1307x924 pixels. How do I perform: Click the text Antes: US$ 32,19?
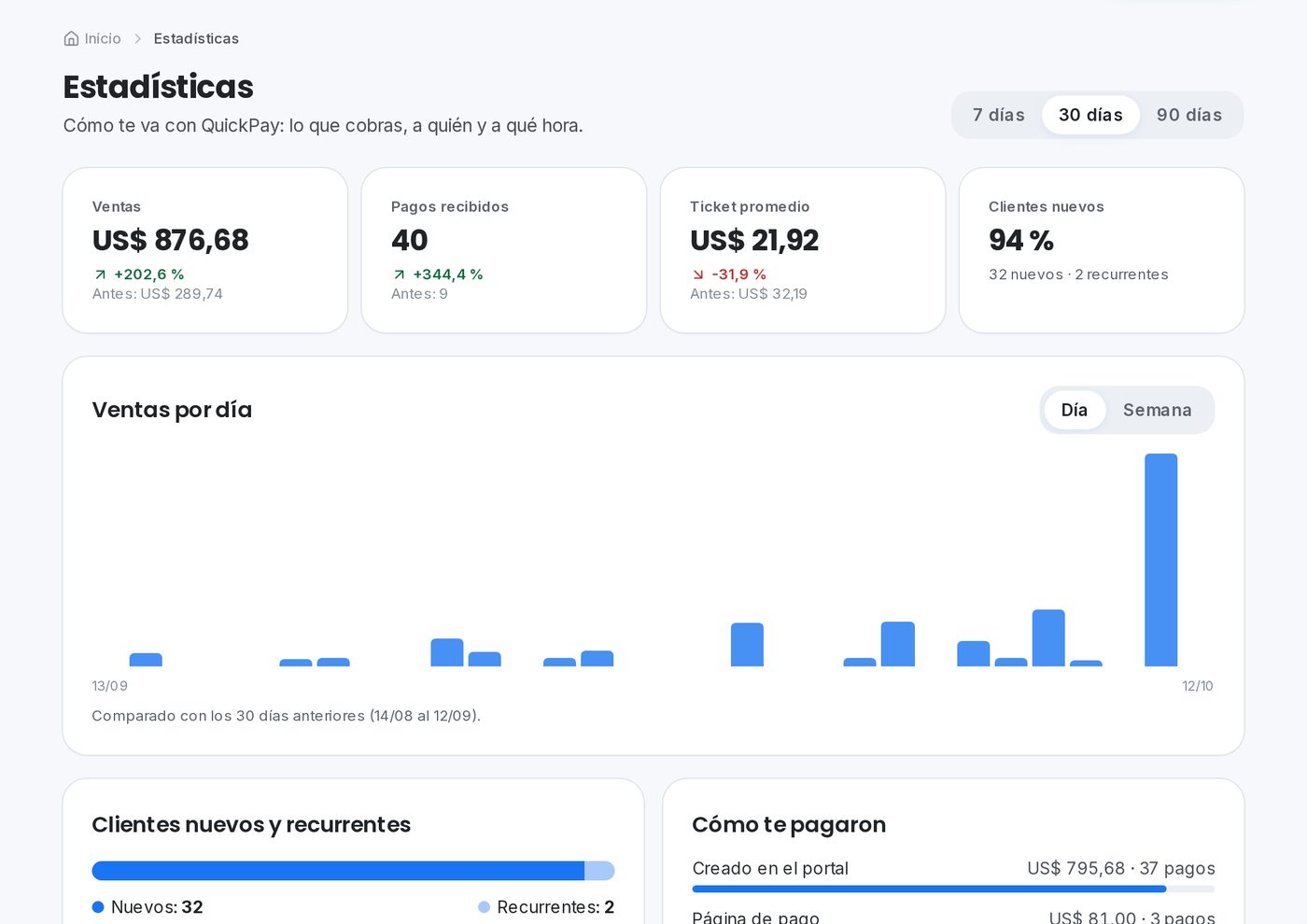click(x=749, y=294)
